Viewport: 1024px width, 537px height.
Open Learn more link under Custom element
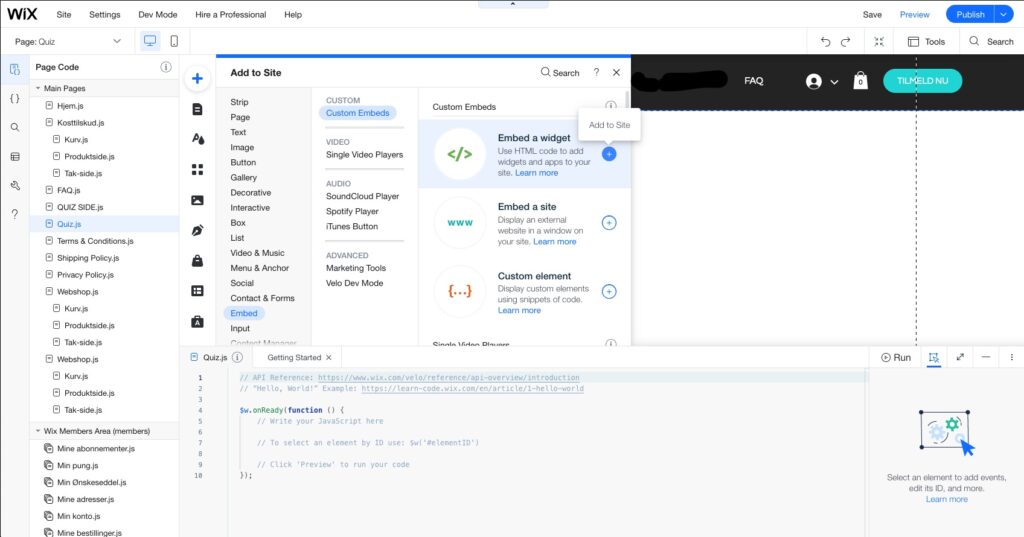(x=519, y=310)
